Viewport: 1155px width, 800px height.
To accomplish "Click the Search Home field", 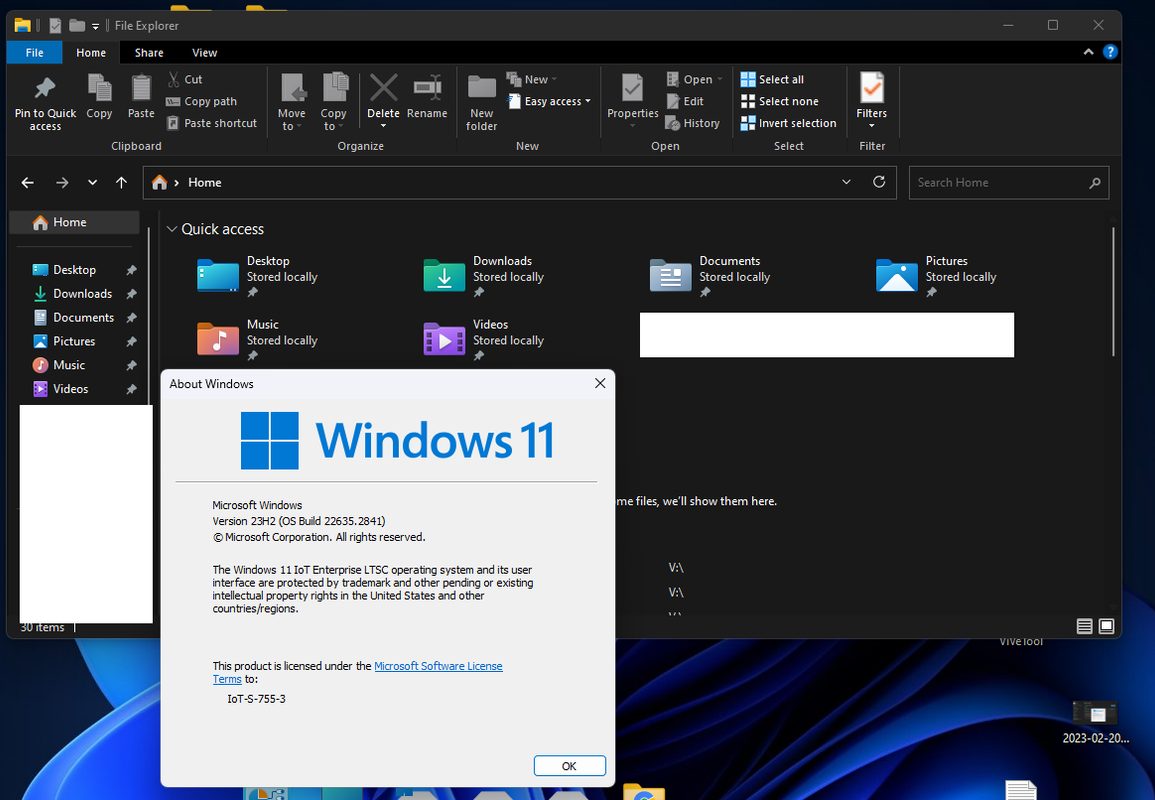I will tap(1008, 183).
